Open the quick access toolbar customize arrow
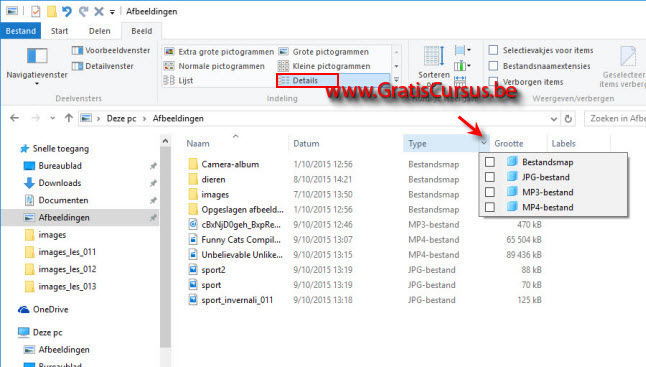646x367 pixels. click(x=112, y=12)
